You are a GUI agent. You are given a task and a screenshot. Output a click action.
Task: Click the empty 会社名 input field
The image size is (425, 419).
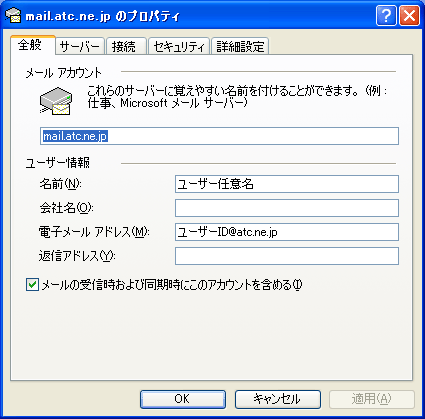[x=287, y=208]
